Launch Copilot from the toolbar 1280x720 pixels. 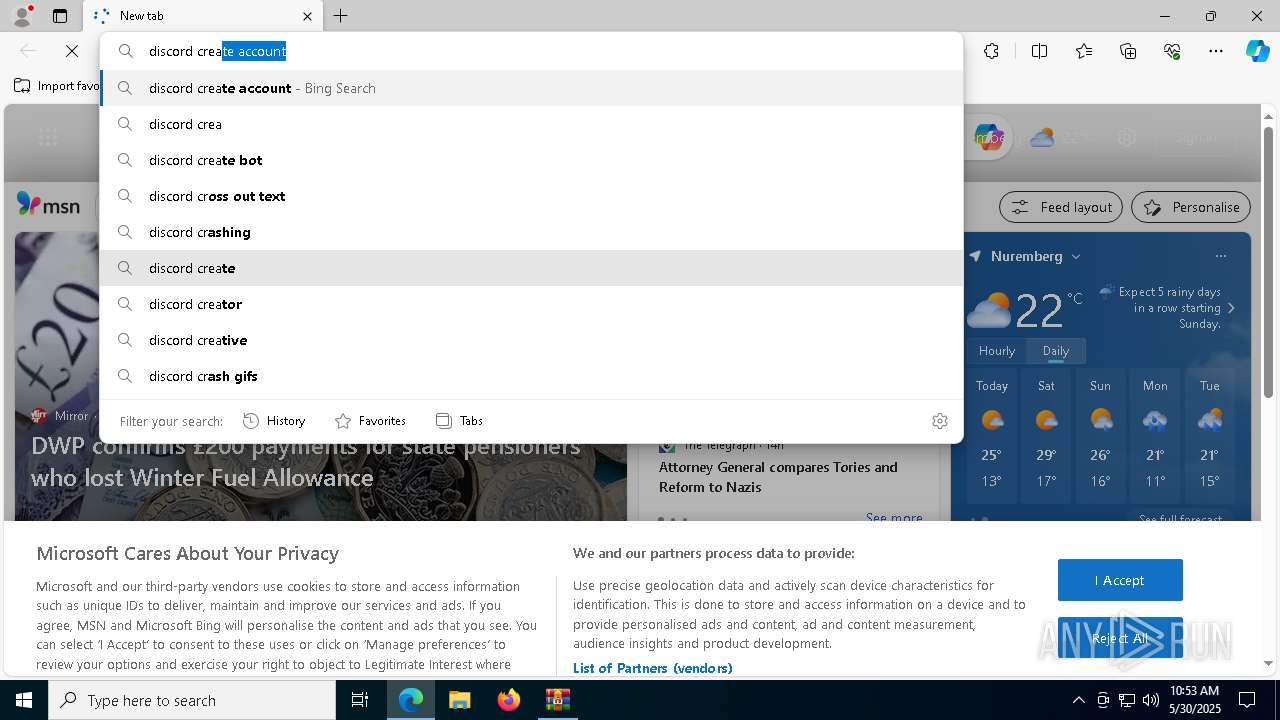(1257, 51)
